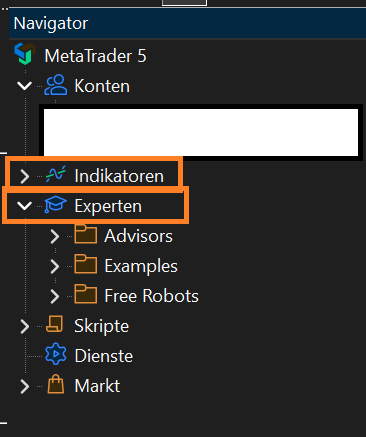The height and width of the screenshot is (437, 366).
Task: Click the Skripte scroll icon
Action: point(55,324)
